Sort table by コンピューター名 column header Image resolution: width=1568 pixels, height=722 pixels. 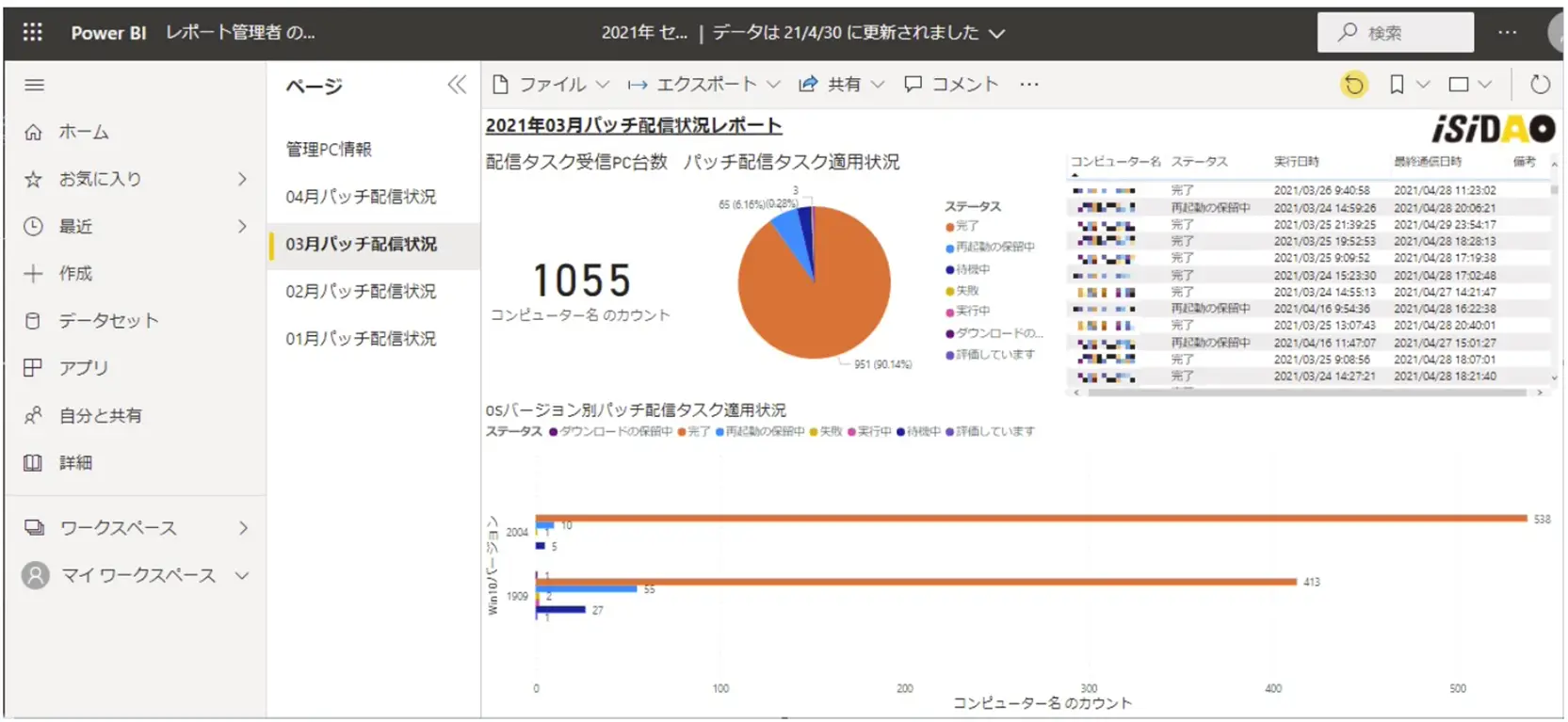point(1115,161)
